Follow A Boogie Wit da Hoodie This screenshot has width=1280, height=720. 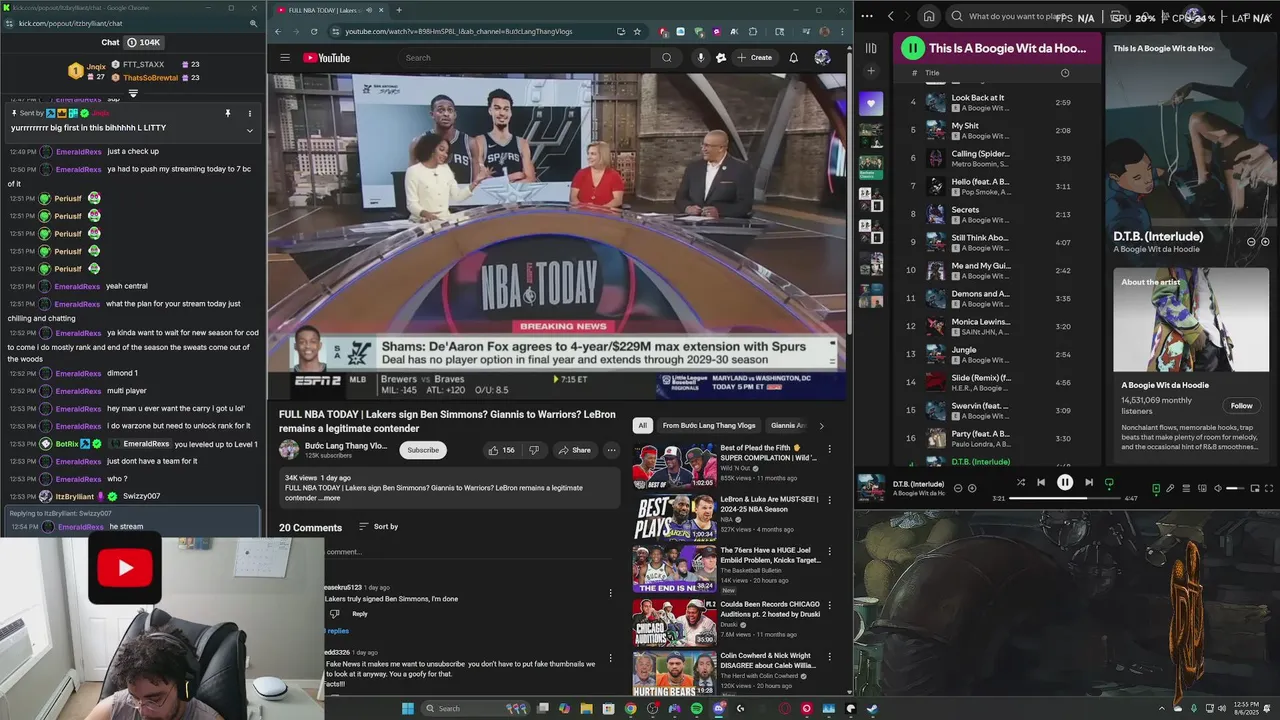pos(1241,406)
